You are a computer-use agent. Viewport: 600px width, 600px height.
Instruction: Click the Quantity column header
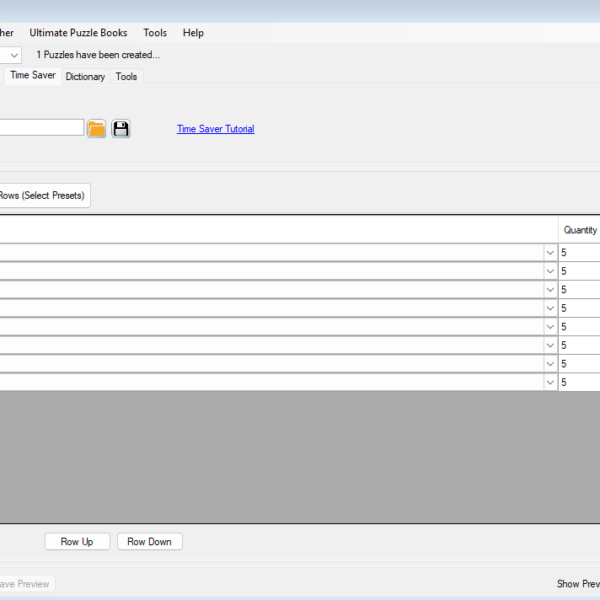point(579,230)
